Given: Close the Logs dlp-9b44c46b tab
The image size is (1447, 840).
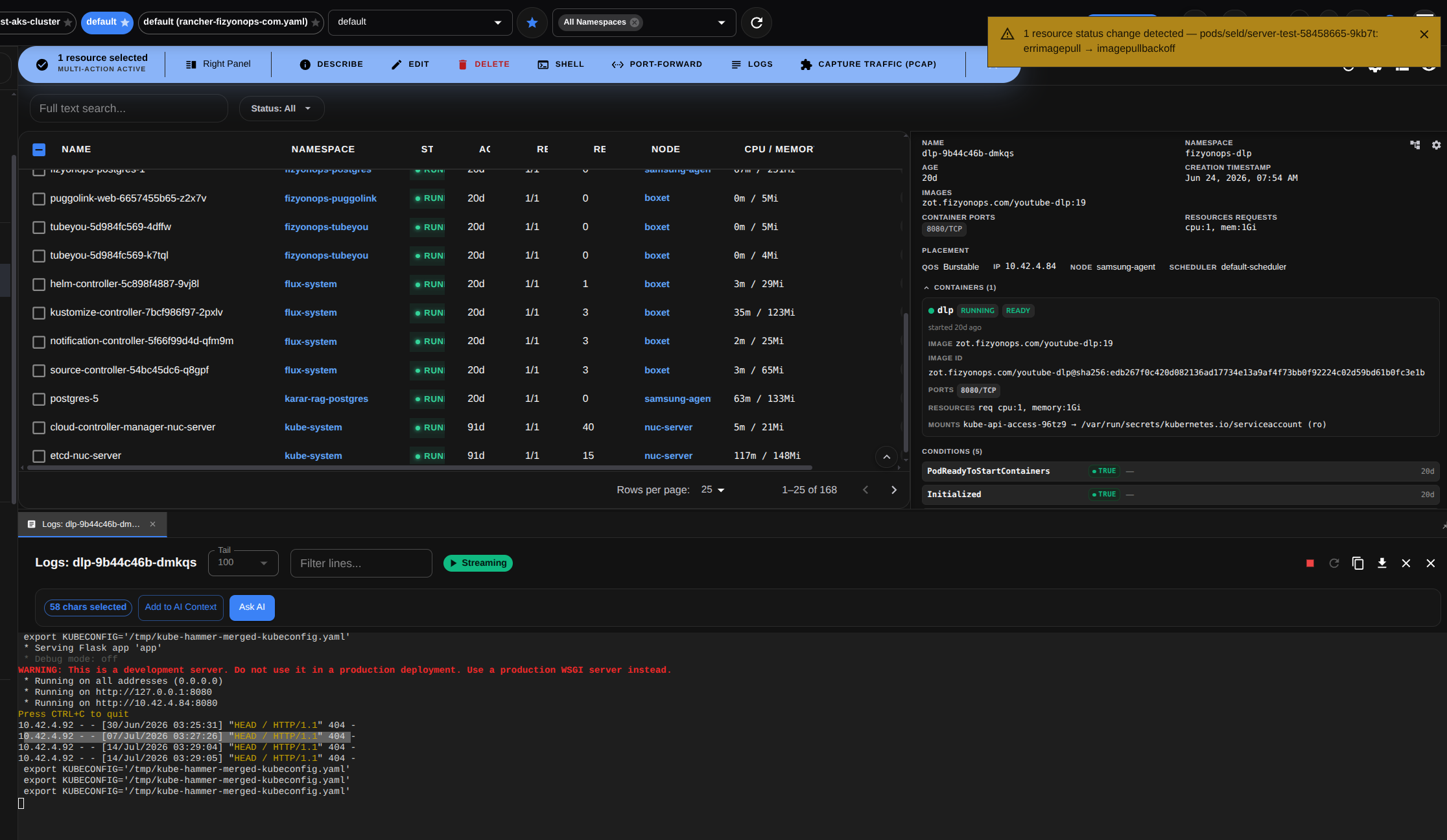Looking at the screenshot, I should 153,524.
